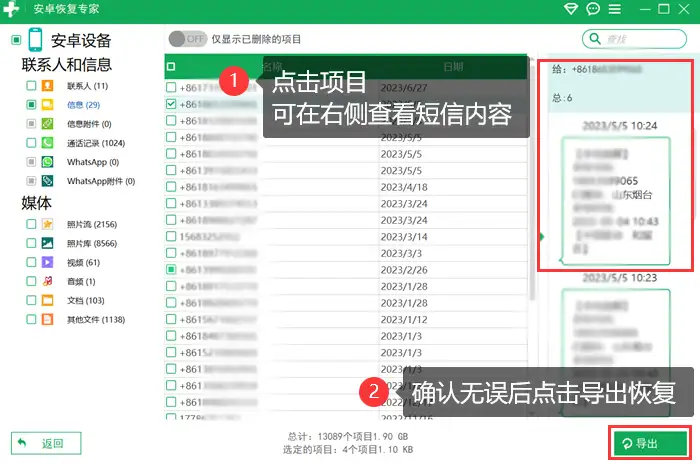Uncheck the row dated 2023/2/26
The image size is (700, 464).
click(171, 269)
